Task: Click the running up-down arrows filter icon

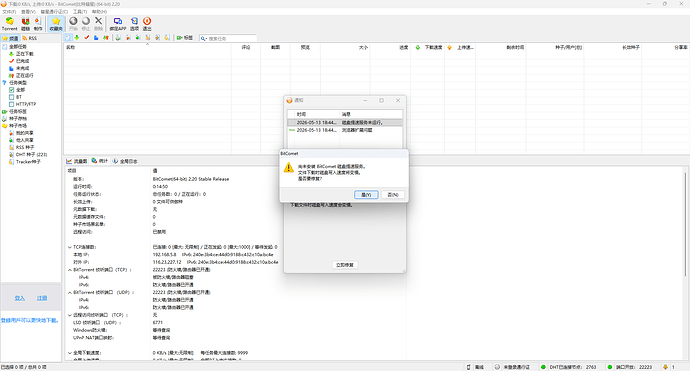Action: pyautogui.click(x=106, y=38)
